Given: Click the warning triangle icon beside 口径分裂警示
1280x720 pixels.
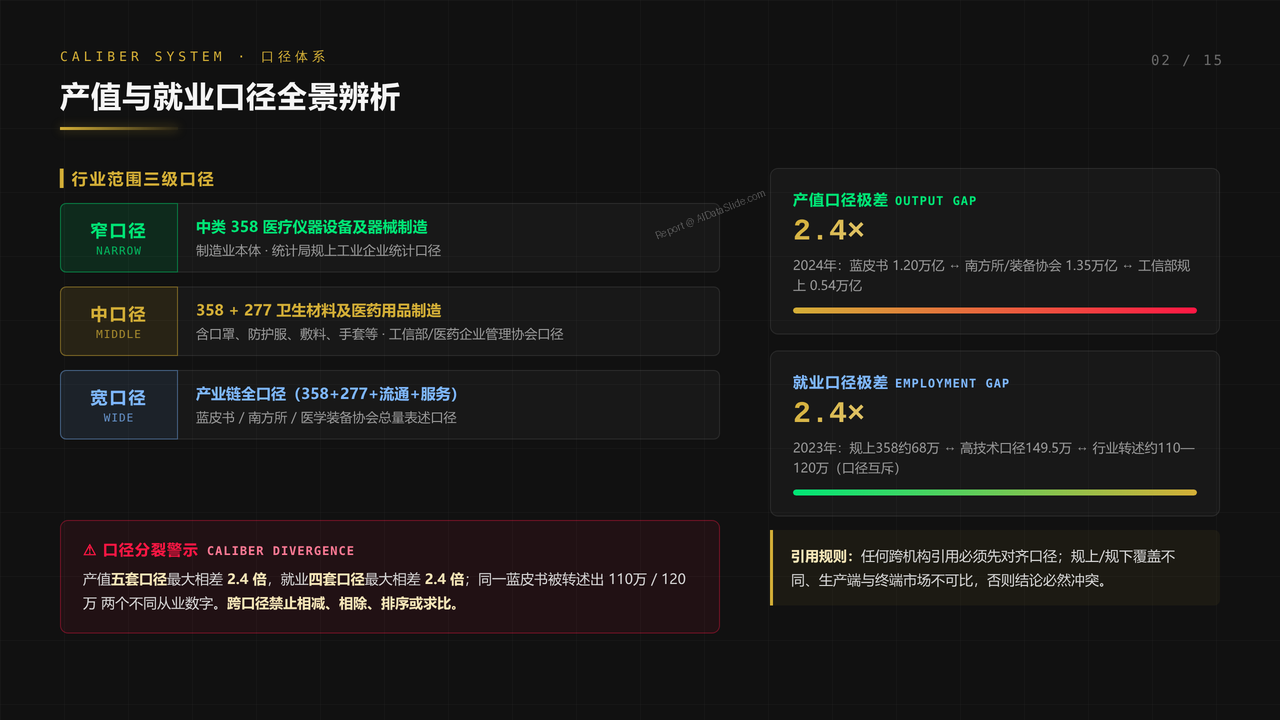Looking at the screenshot, I should point(89,550).
